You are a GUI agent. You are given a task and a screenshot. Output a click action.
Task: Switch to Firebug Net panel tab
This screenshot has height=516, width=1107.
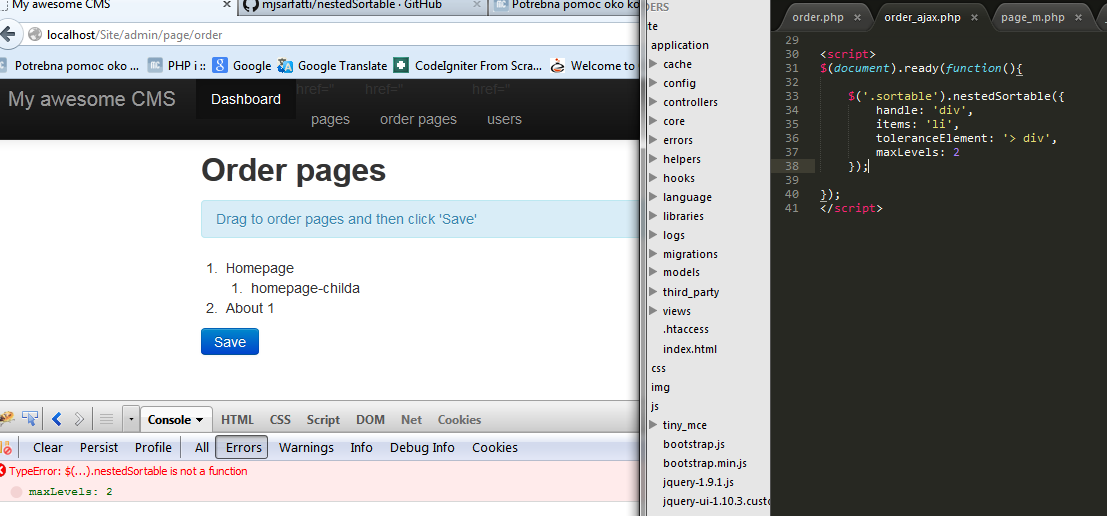coord(412,419)
